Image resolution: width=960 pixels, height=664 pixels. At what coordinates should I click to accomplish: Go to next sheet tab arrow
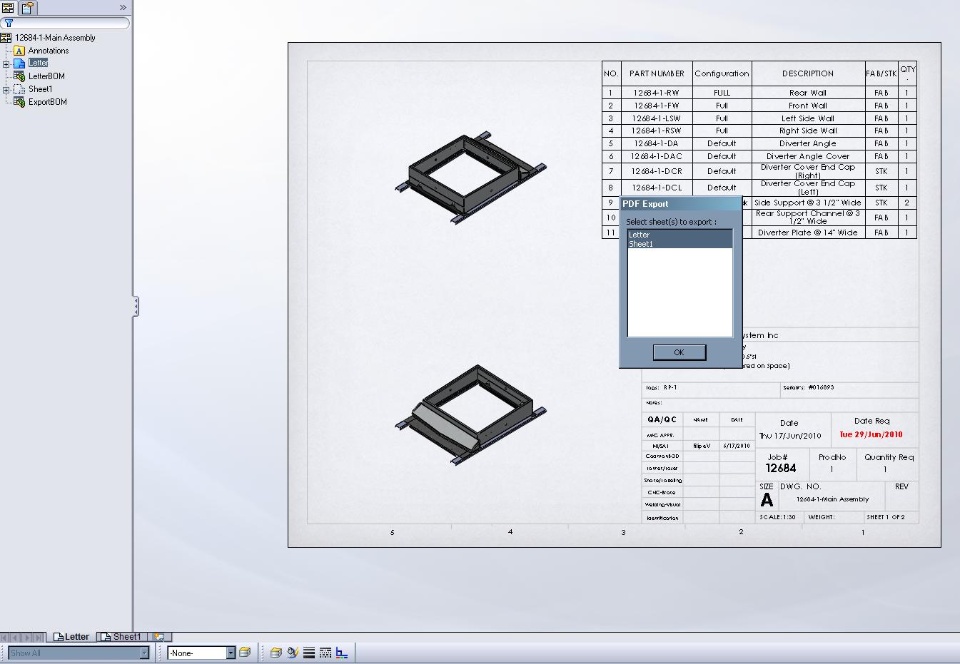[x=29, y=637]
